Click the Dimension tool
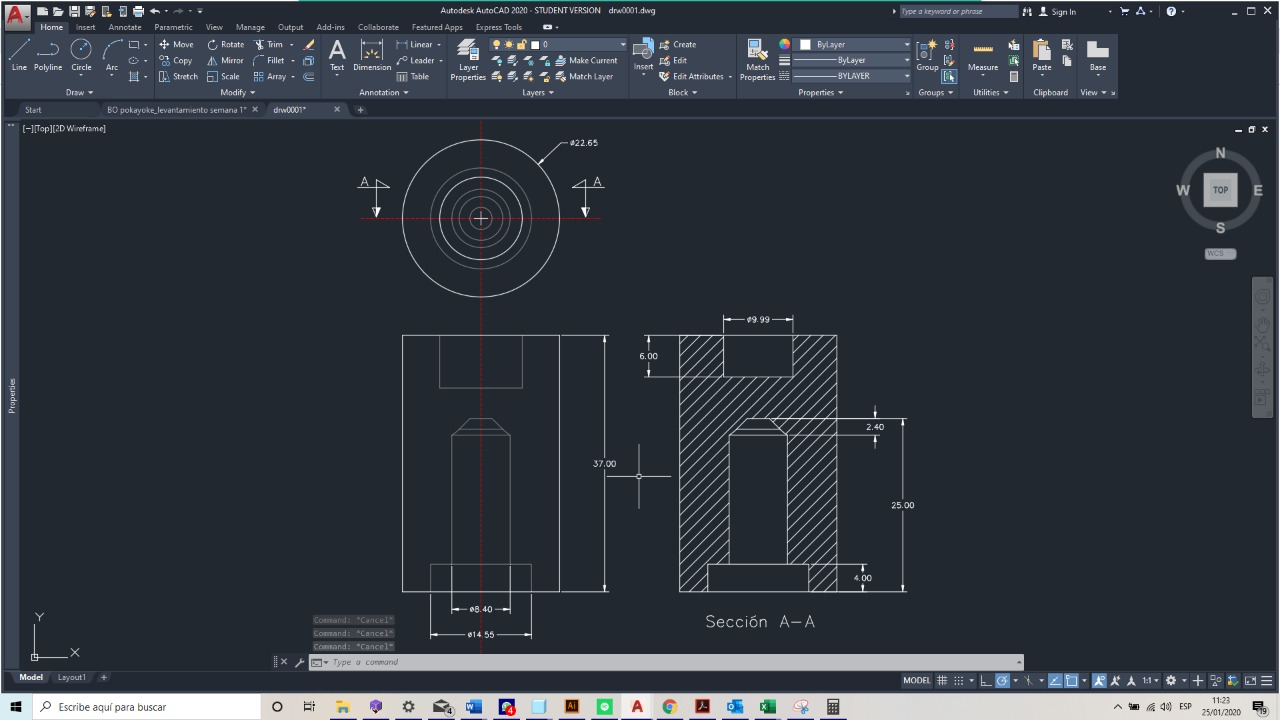 pyautogui.click(x=372, y=55)
